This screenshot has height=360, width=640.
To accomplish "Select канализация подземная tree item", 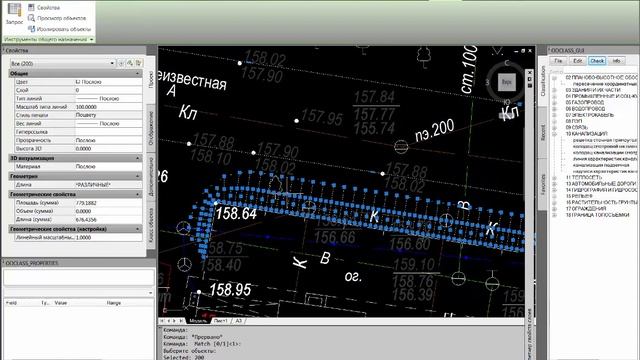I will coord(601,165).
